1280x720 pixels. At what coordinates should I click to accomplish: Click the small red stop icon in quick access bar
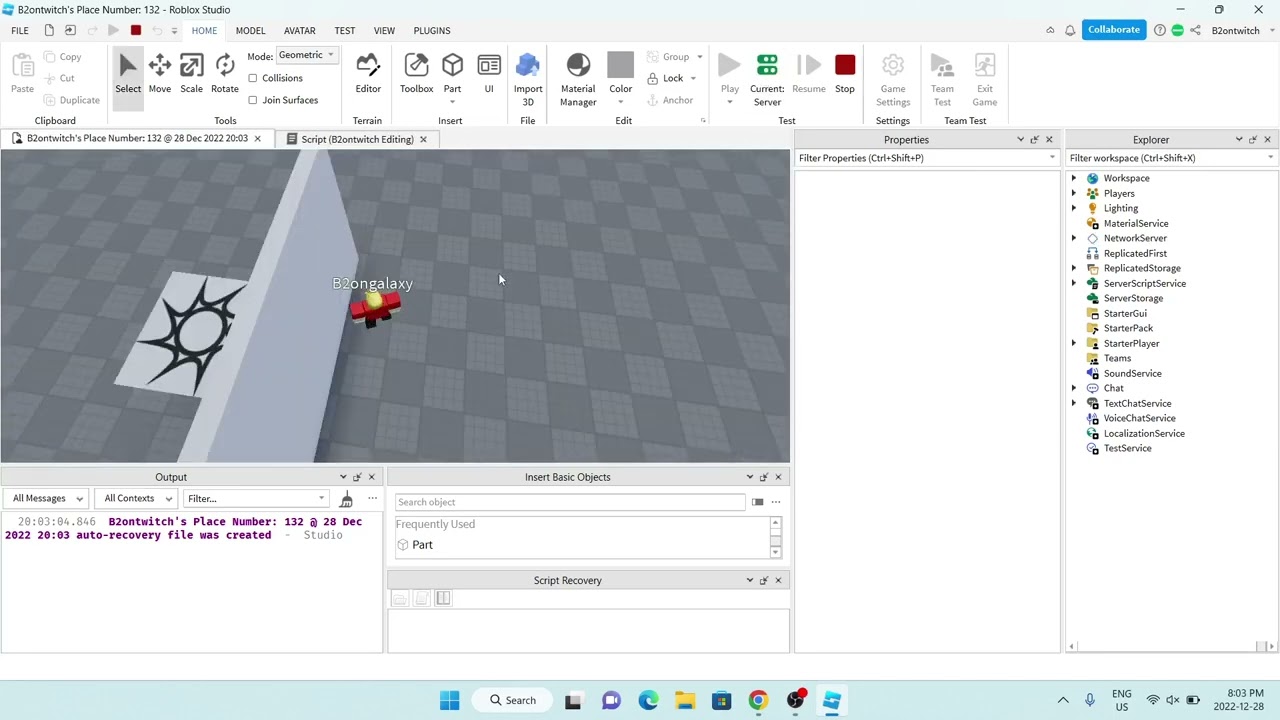[x=136, y=30]
